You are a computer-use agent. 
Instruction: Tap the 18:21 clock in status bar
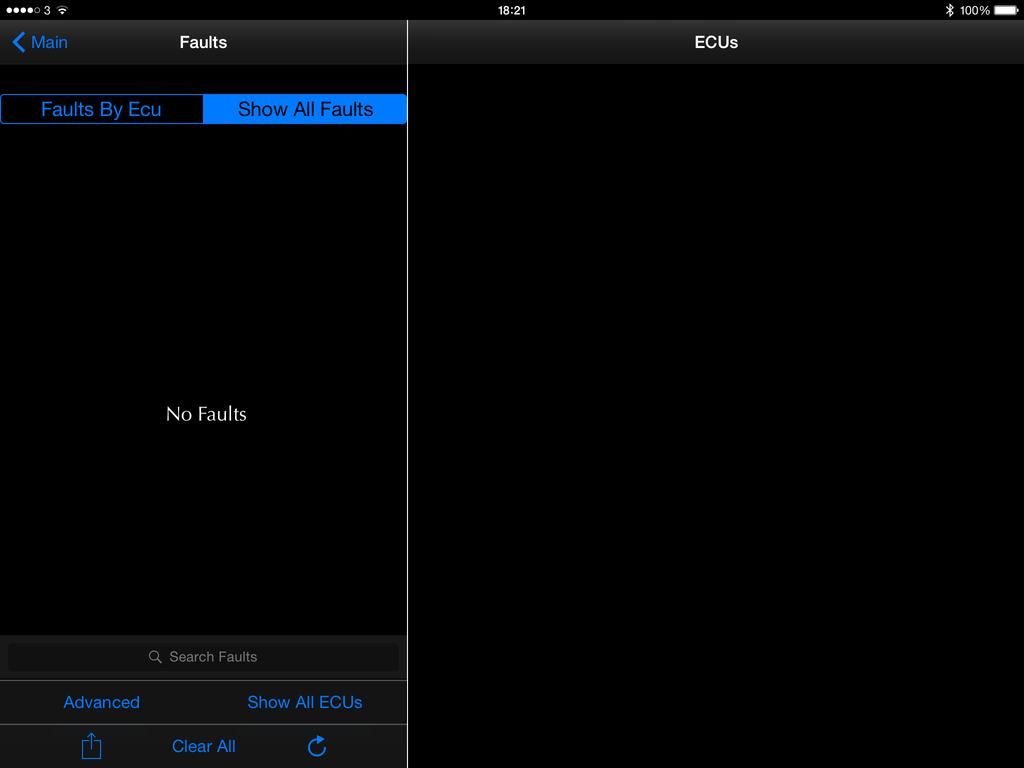pyautogui.click(x=511, y=10)
